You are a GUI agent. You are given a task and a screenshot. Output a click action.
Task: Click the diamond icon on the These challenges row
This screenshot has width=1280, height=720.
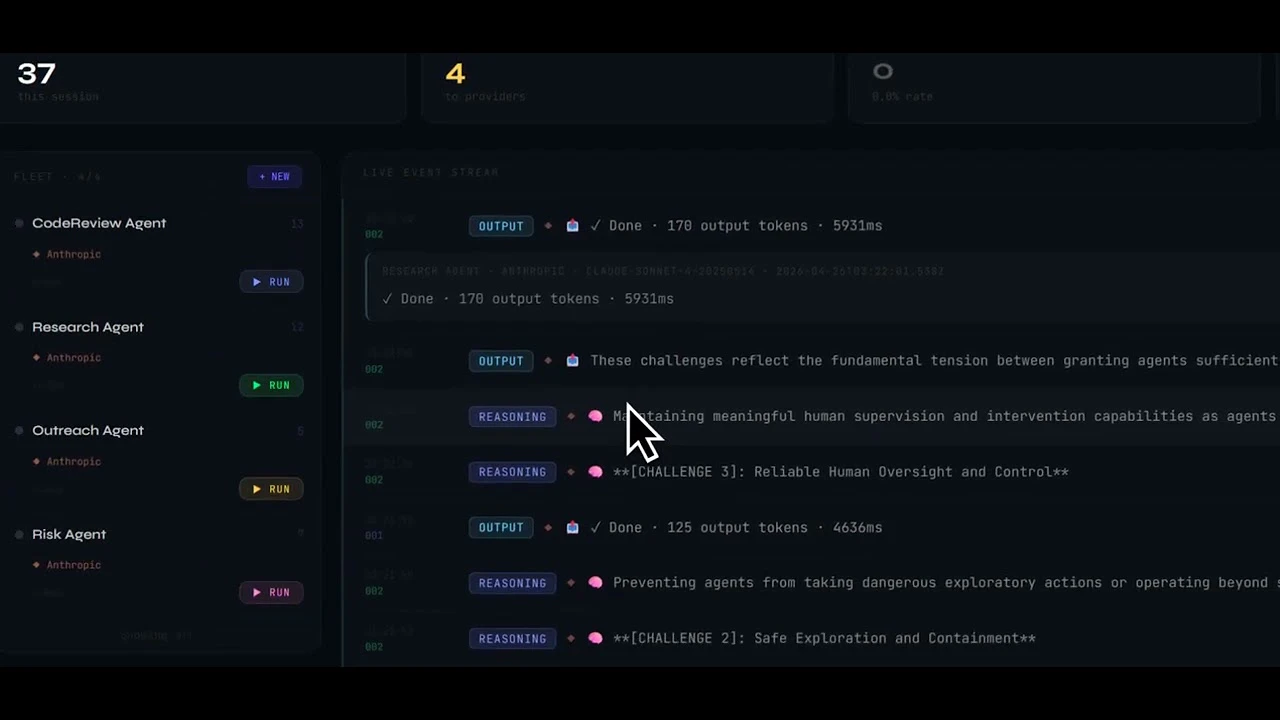coord(548,361)
